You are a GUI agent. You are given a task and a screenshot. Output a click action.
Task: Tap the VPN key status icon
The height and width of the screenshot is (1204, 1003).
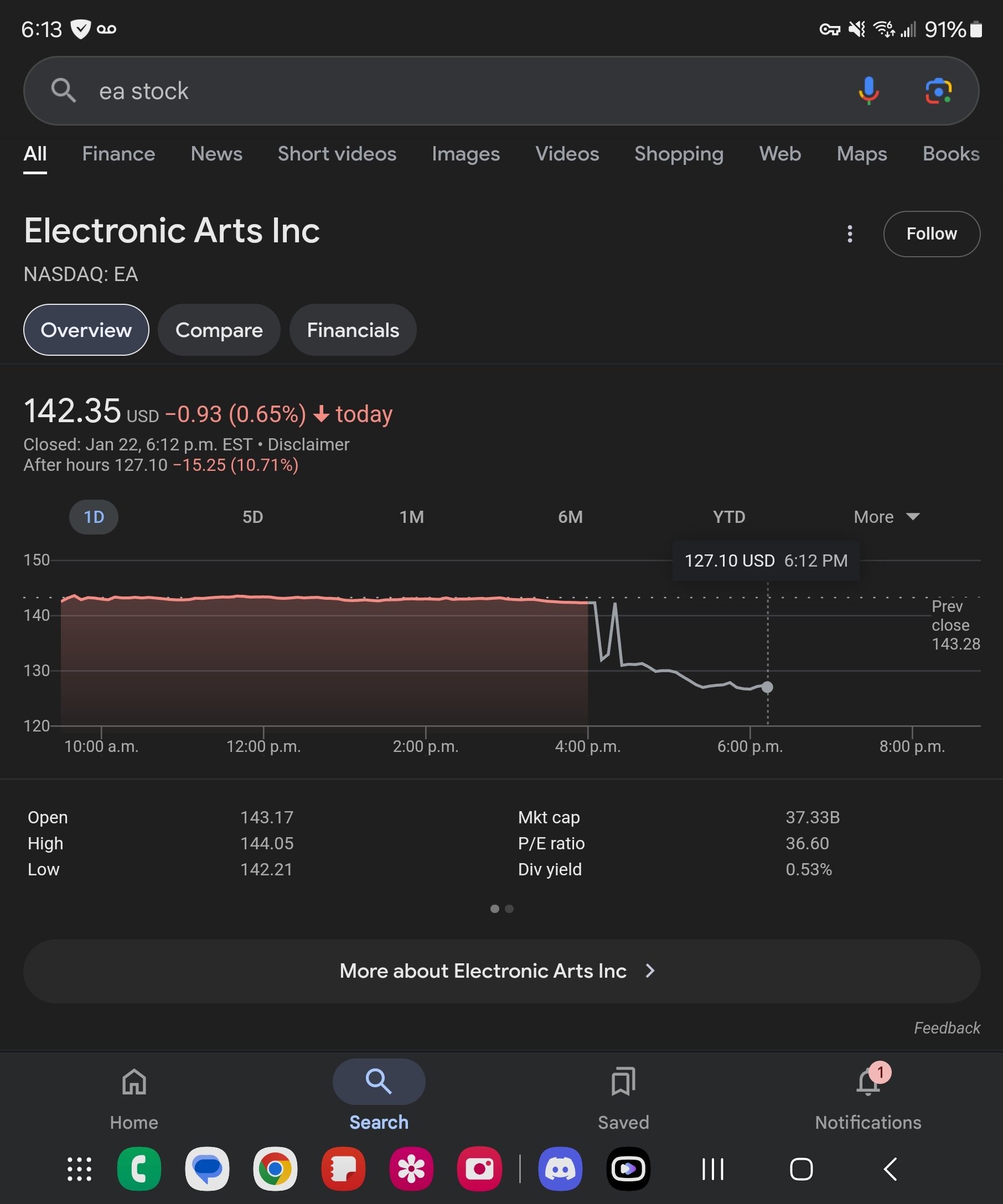829,29
